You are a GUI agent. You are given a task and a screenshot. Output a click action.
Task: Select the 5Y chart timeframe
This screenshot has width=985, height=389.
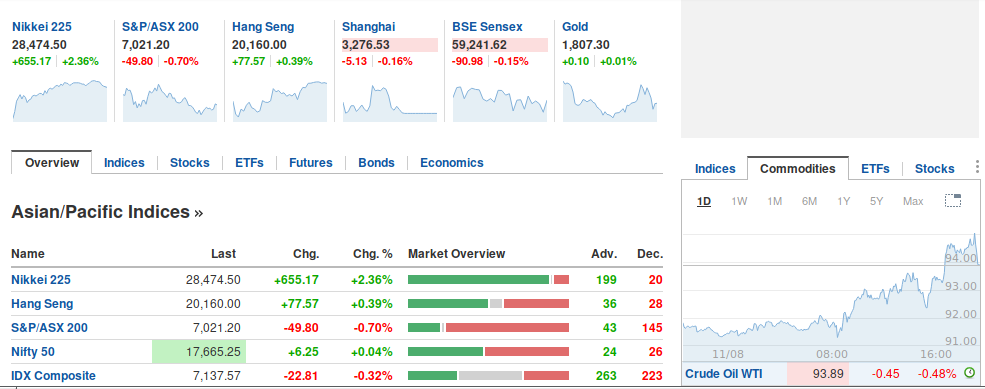(x=876, y=201)
